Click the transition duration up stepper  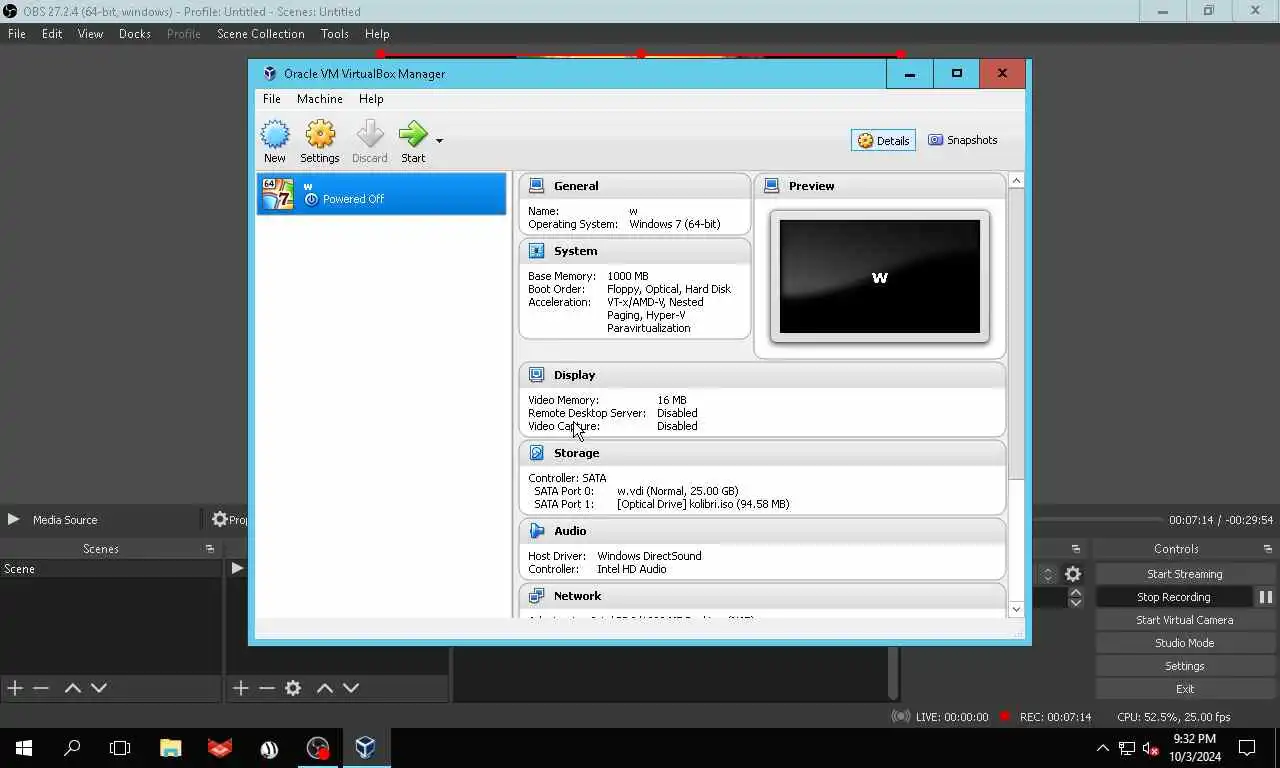coord(1076,592)
